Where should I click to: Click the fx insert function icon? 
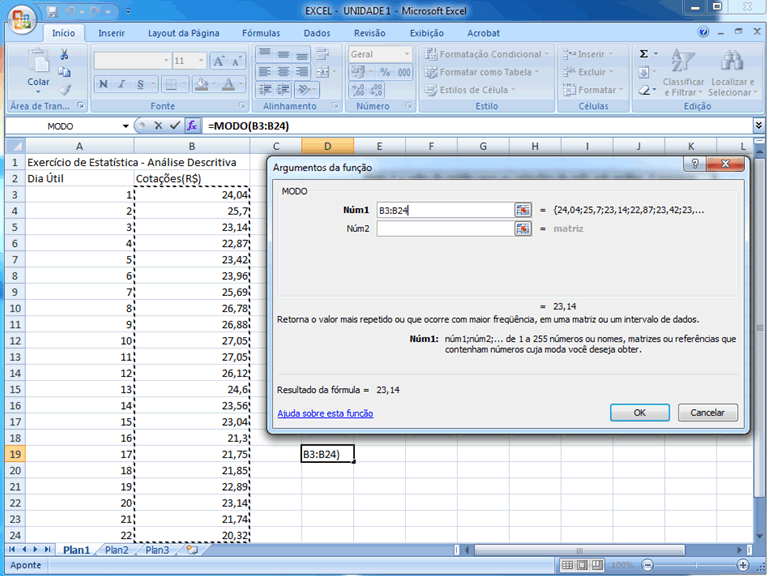click(x=192, y=126)
